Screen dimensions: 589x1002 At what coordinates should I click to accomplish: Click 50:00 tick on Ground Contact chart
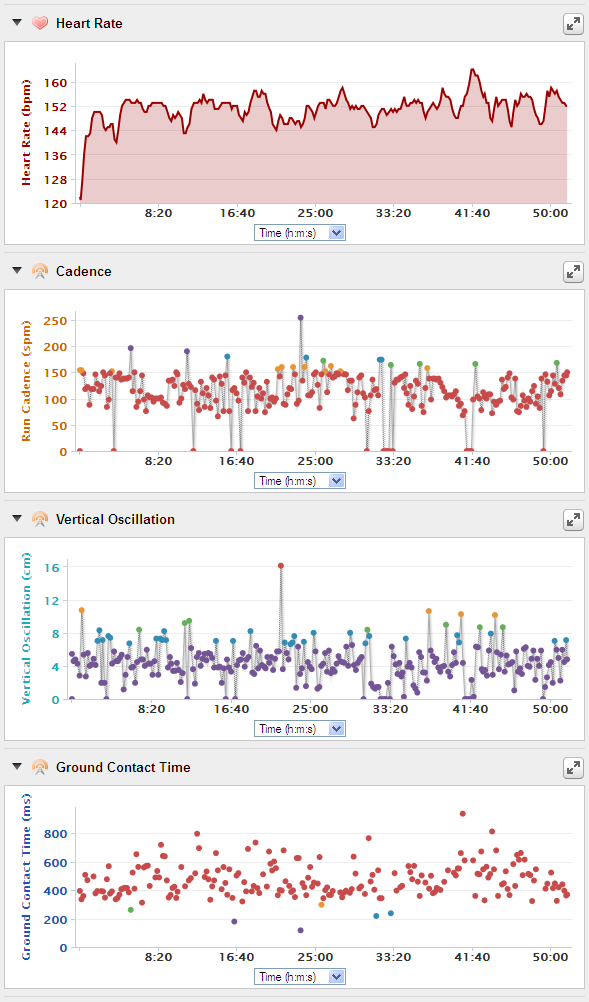(551, 957)
